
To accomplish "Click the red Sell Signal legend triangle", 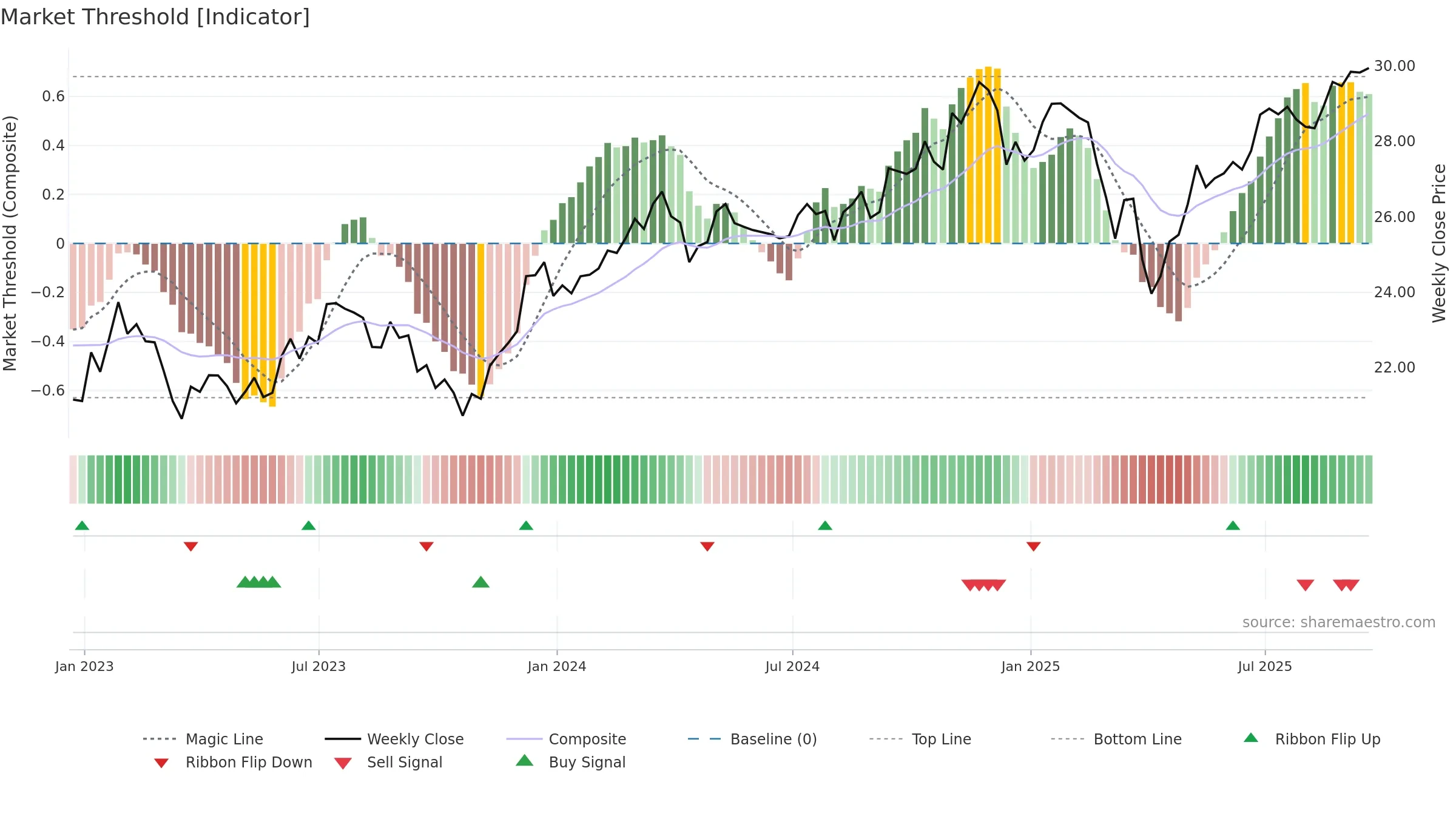I will (343, 763).
